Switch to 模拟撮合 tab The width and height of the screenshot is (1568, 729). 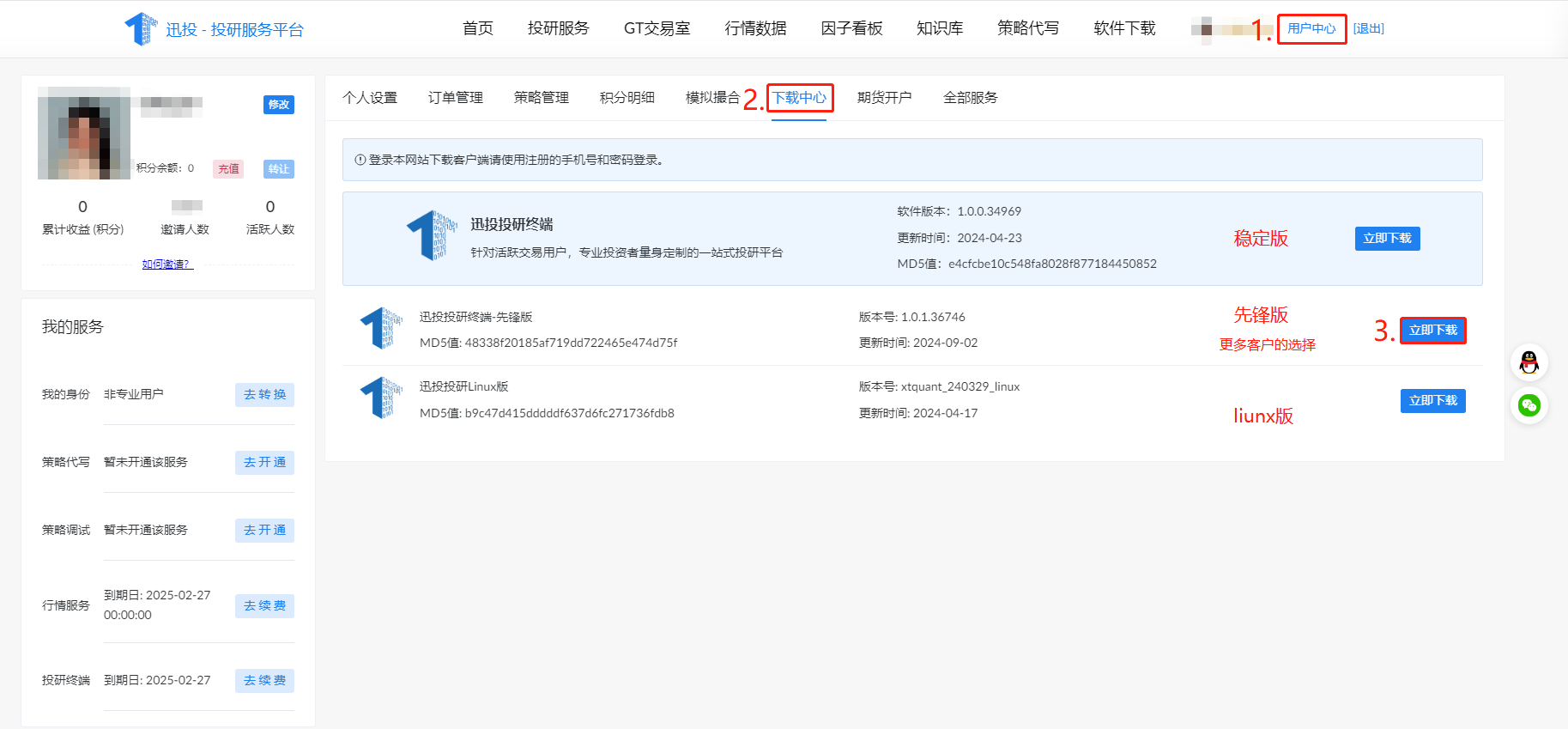click(x=713, y=98)
